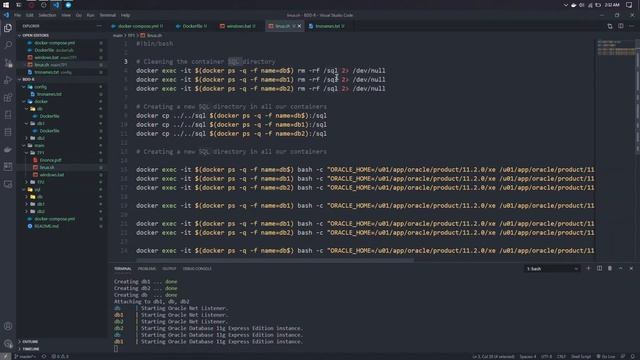Switch to the docker-compose.yml editor tab
640x360 pixels.
tap(138, 26)
